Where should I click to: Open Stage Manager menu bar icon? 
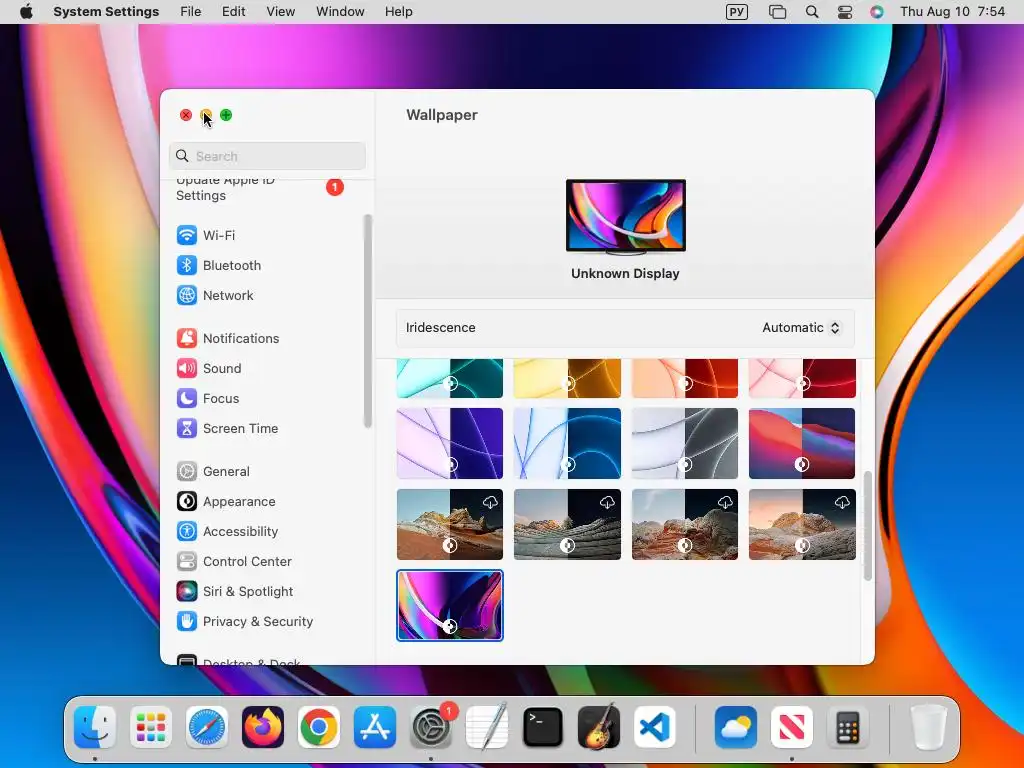[x=777, y=12]
